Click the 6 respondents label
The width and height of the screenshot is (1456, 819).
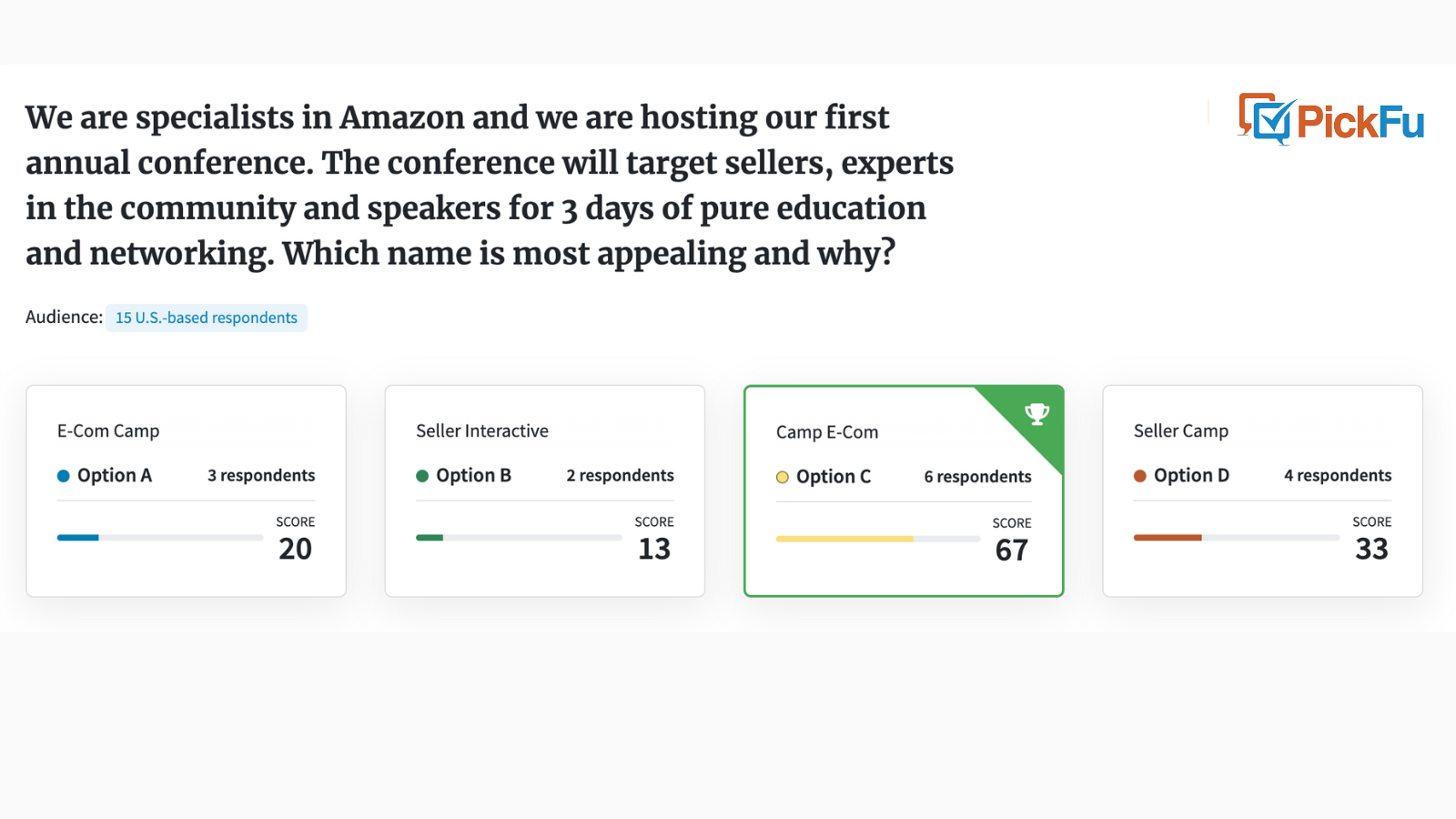tap(978, 477)
